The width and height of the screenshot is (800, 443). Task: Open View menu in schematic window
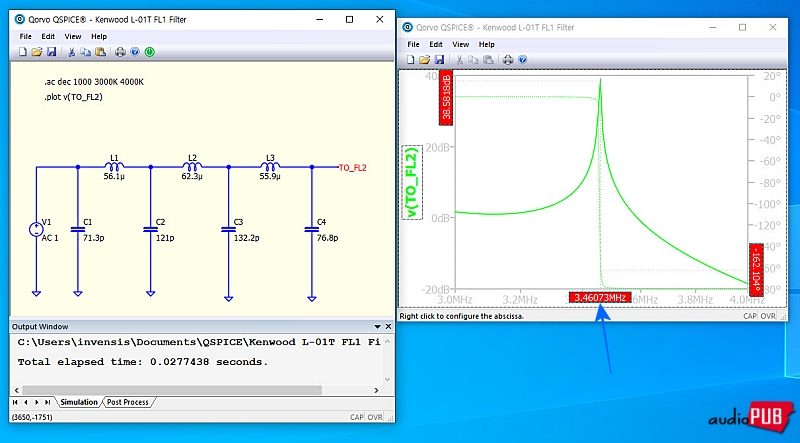73,37
